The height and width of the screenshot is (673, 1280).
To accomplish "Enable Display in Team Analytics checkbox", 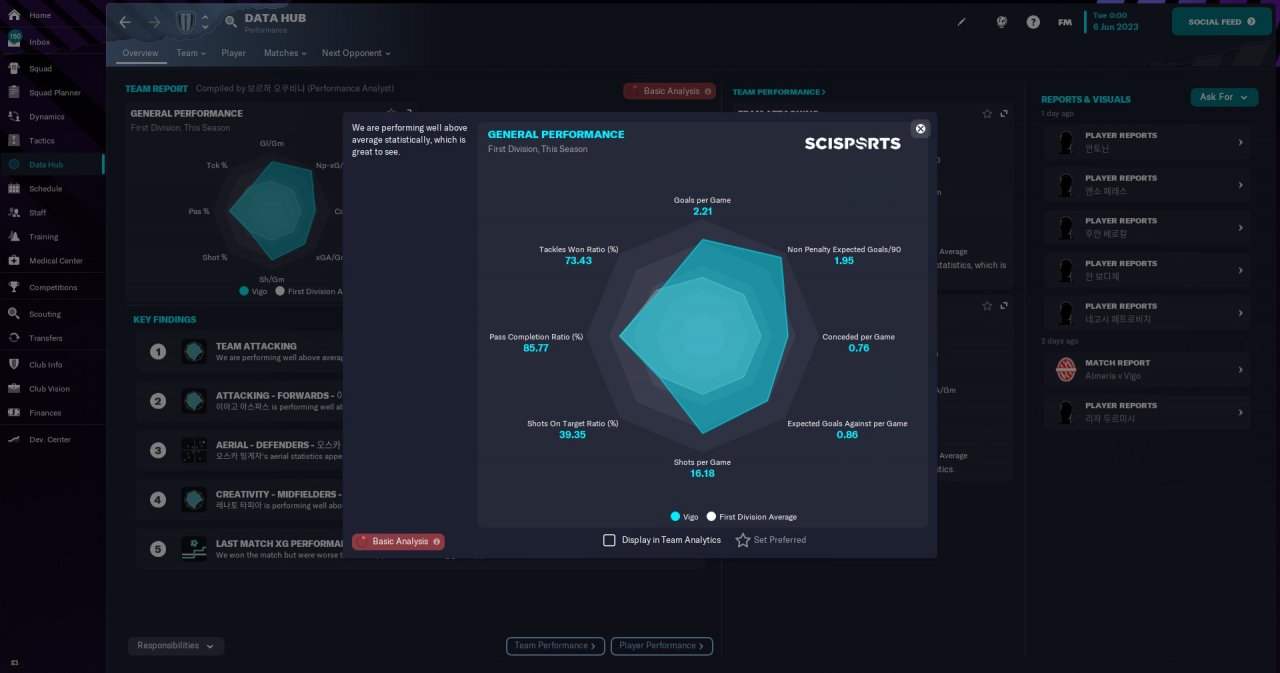I will point(609,540).
